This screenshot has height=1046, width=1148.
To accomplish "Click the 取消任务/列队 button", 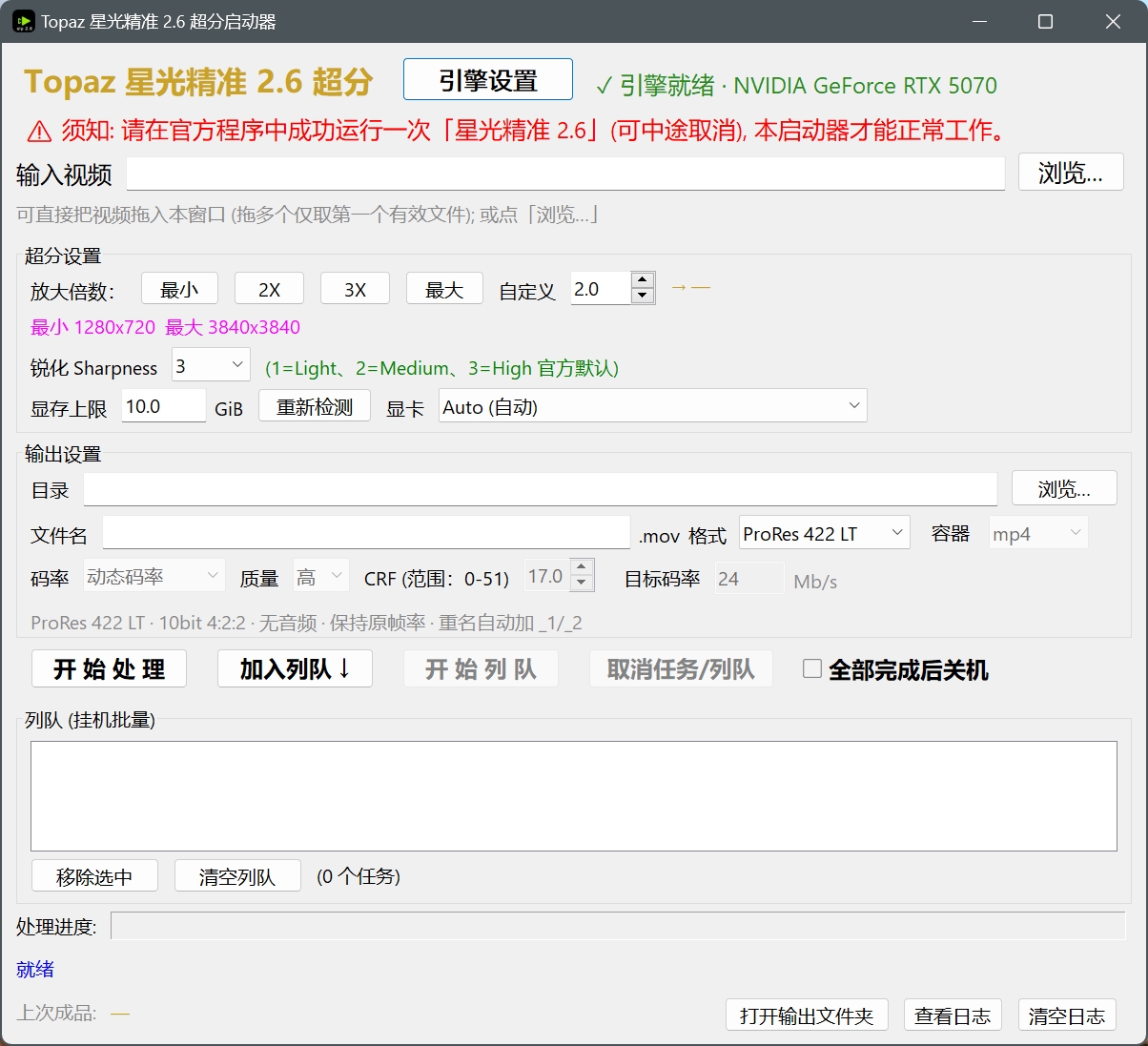I will 681,668.
